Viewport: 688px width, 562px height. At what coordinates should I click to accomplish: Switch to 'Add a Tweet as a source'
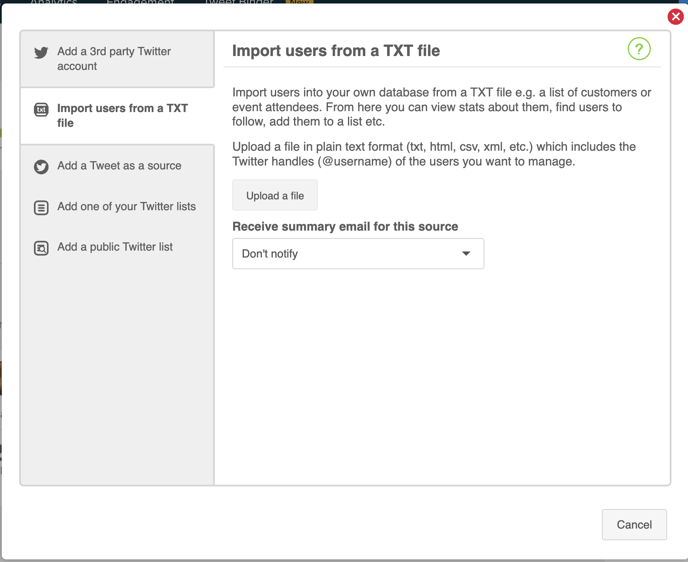coord(117,166)
